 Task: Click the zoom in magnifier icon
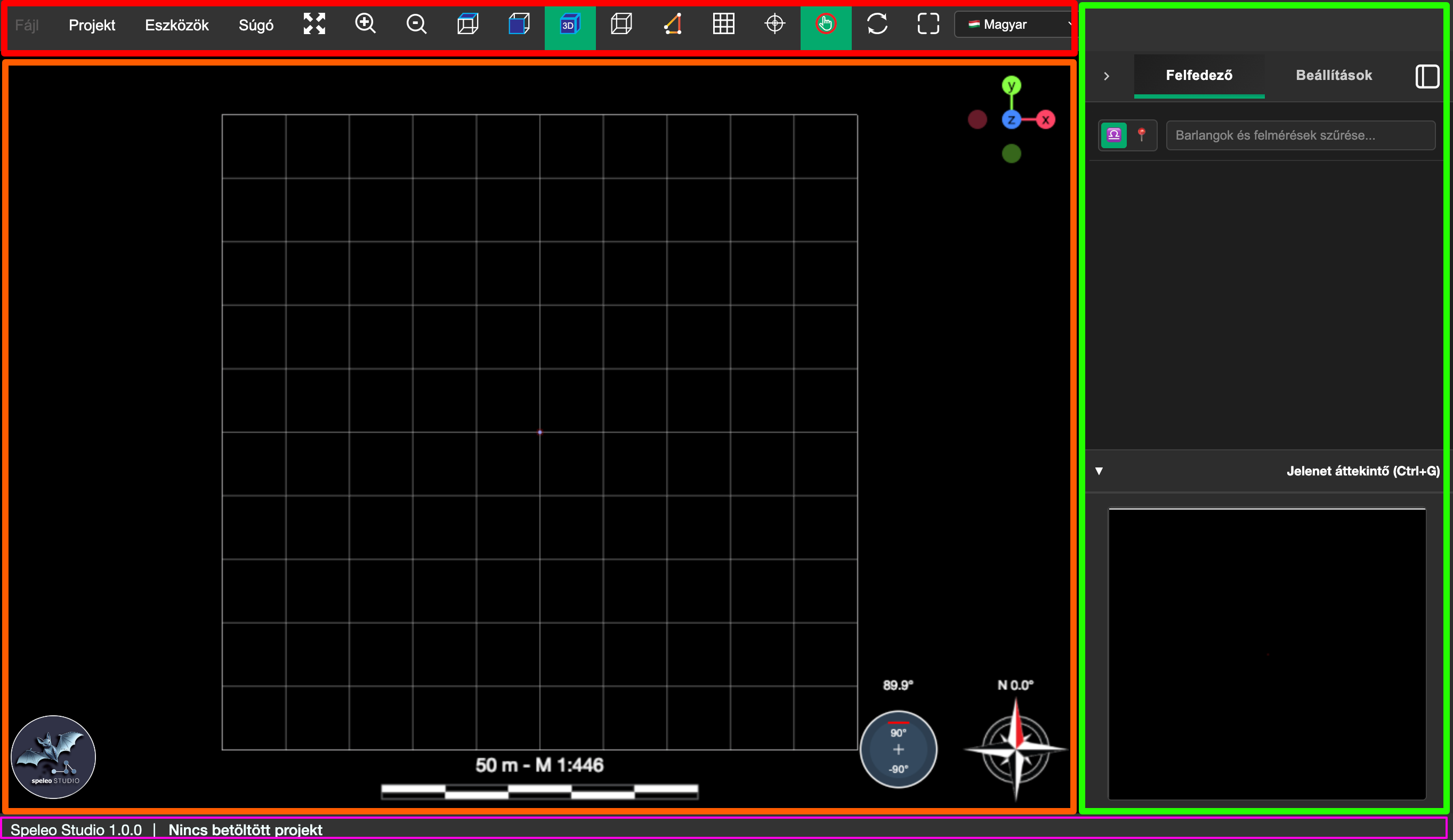365,24
